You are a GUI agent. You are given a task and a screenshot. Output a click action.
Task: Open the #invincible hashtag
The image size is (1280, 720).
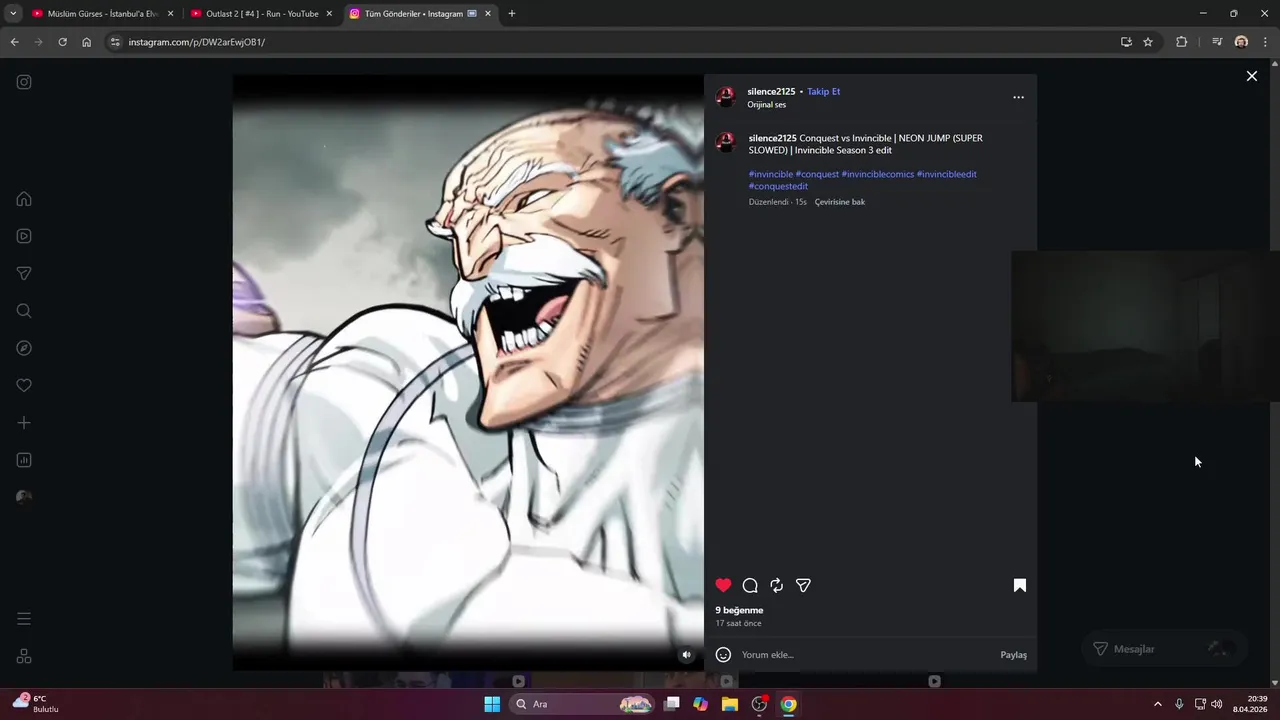(770, 174)
